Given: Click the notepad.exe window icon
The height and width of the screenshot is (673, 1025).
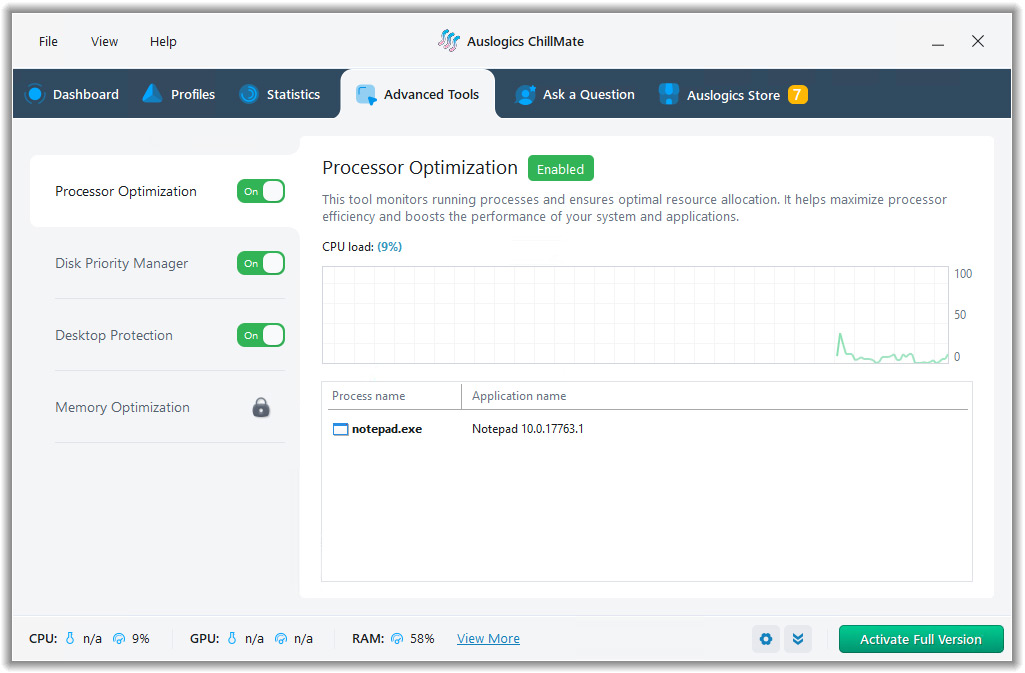Looking at the screenshot, I should (x=341, y=429).
